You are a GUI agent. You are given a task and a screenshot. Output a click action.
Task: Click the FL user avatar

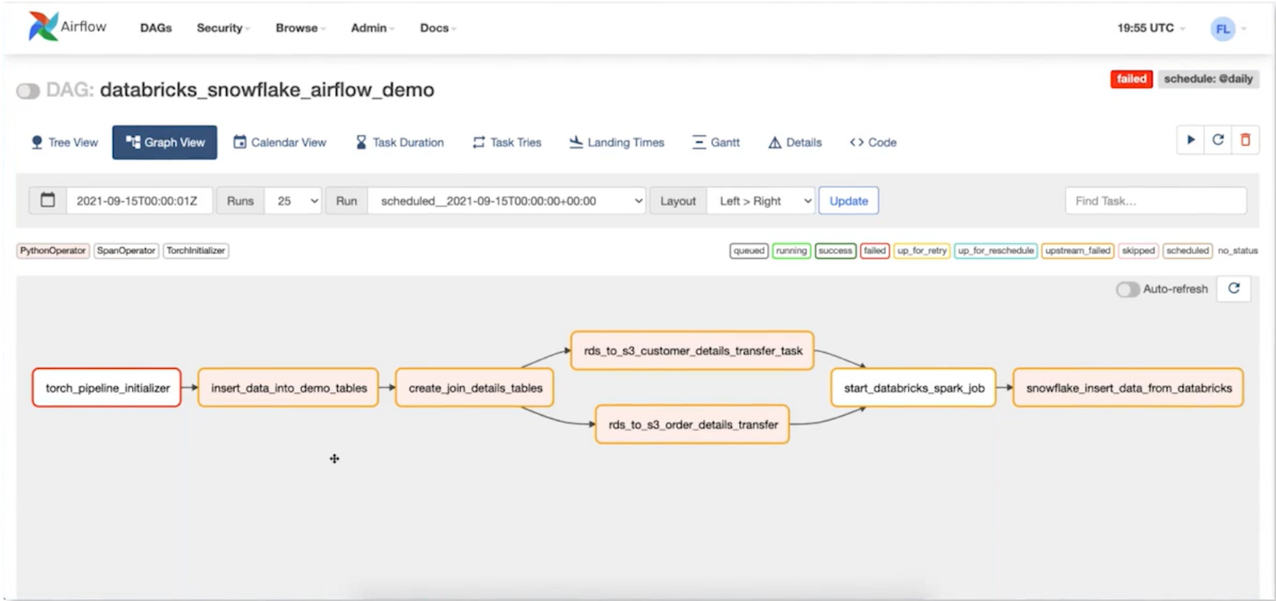tap(1223, 29)
